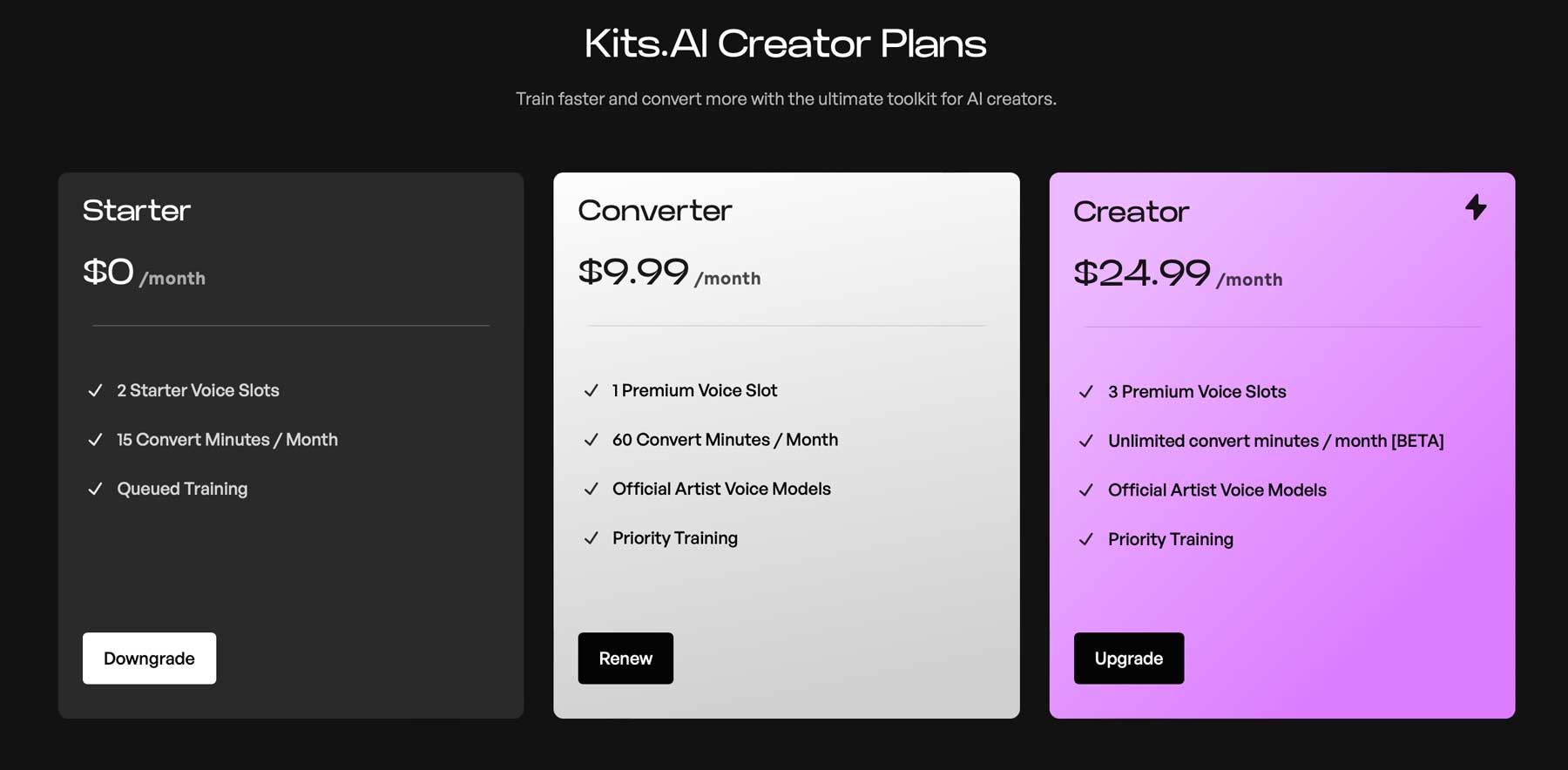Click the lightning bolt icon on Creator plan

[1475, 207]
